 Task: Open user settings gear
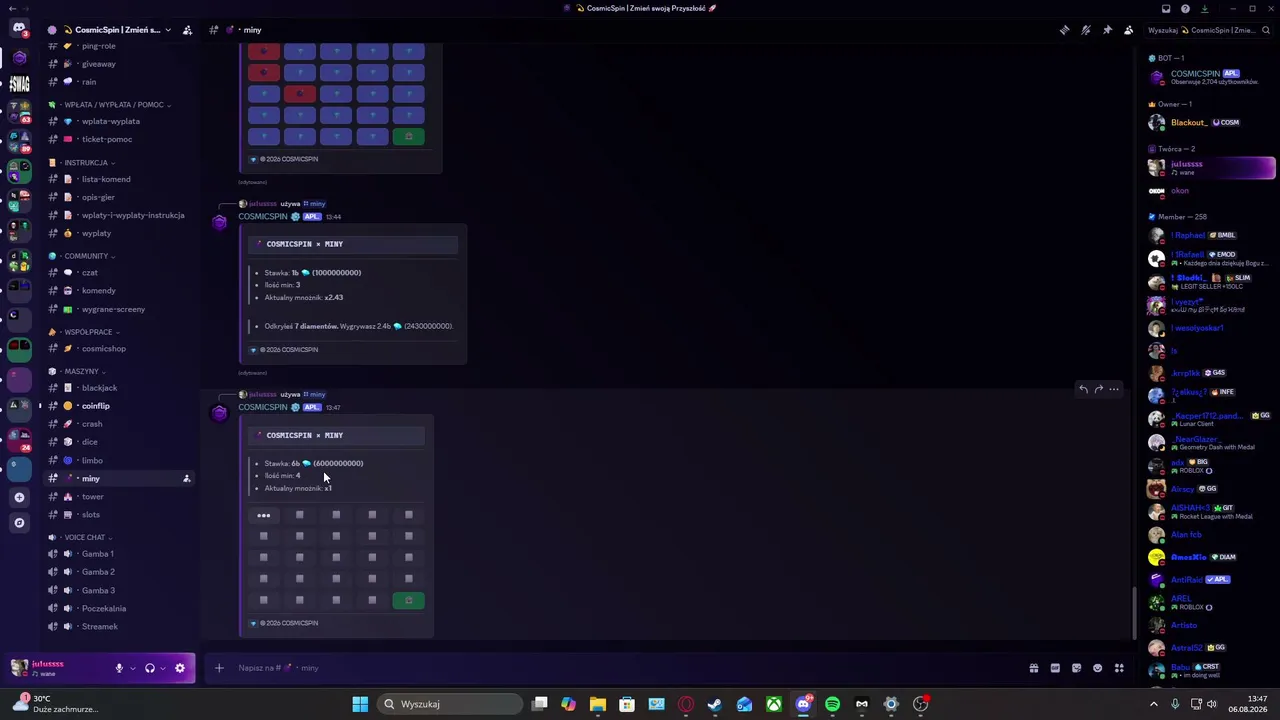(180, 668)
